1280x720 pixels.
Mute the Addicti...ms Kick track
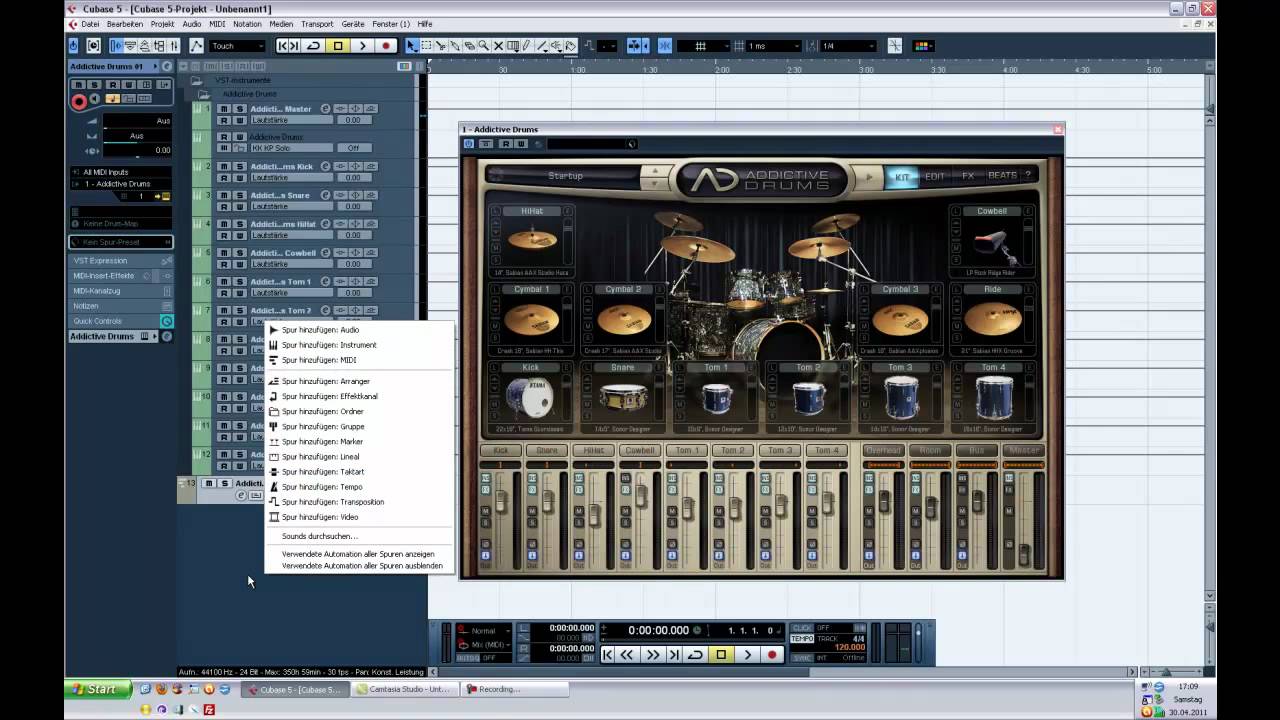224,167
